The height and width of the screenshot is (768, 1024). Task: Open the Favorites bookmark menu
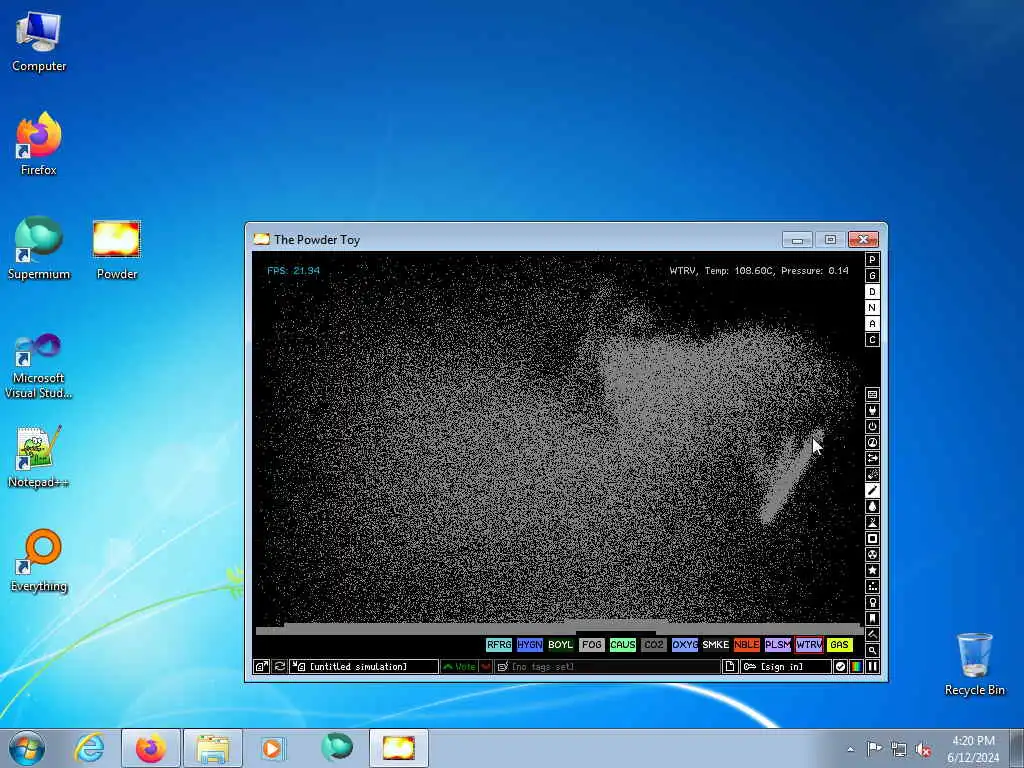pos(872,618)
